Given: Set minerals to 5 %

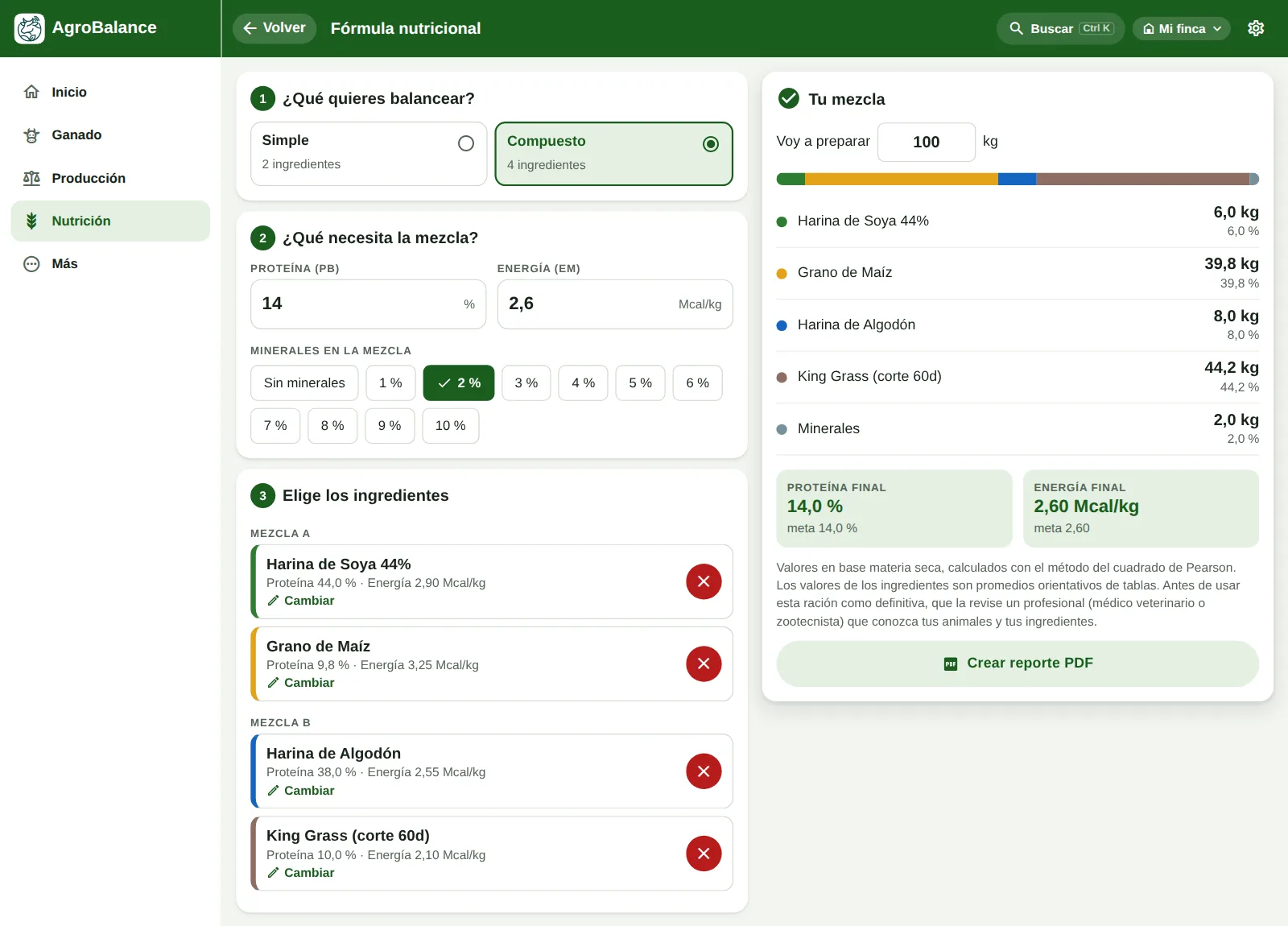Looking at the screenshot, I should (x=641, y=382).
